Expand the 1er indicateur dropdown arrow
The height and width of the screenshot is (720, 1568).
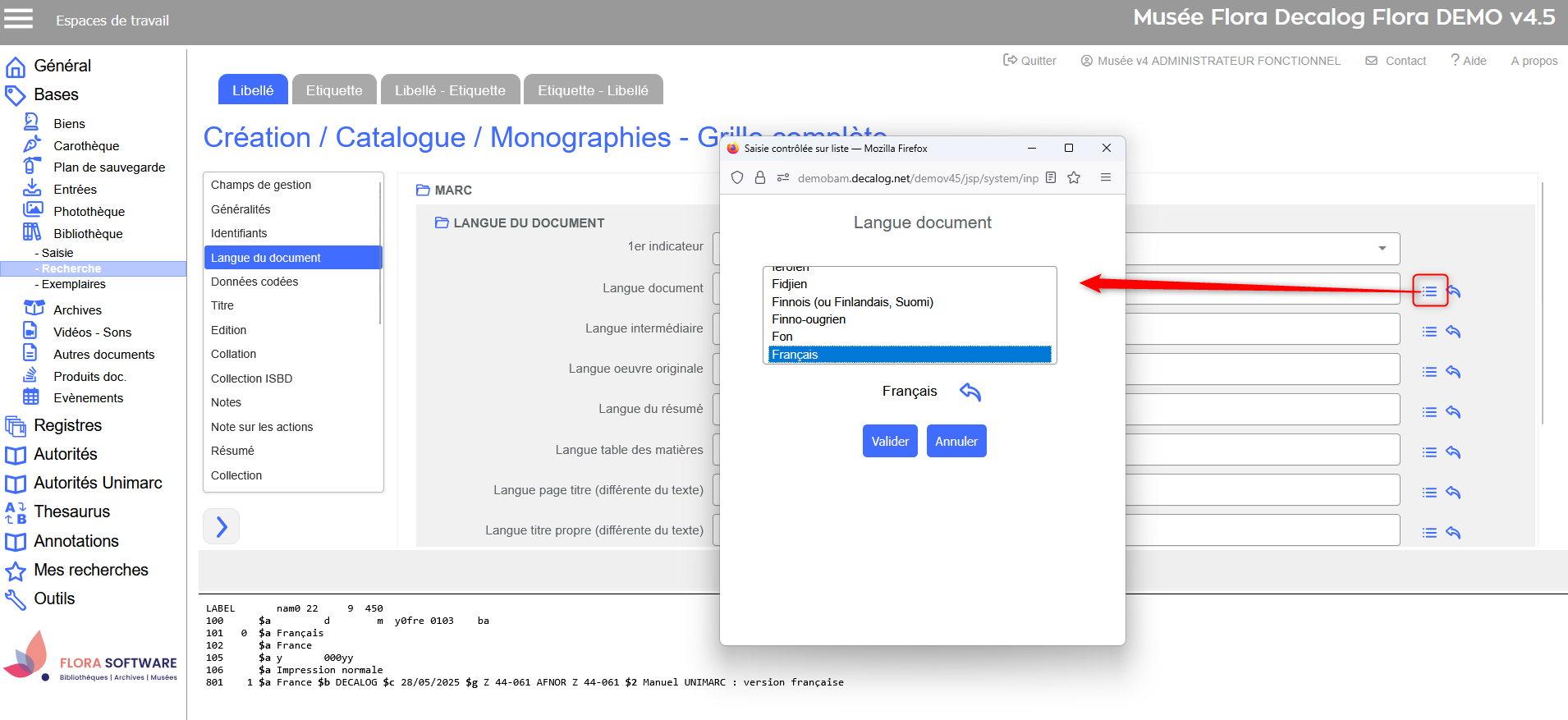(1382, 248)
